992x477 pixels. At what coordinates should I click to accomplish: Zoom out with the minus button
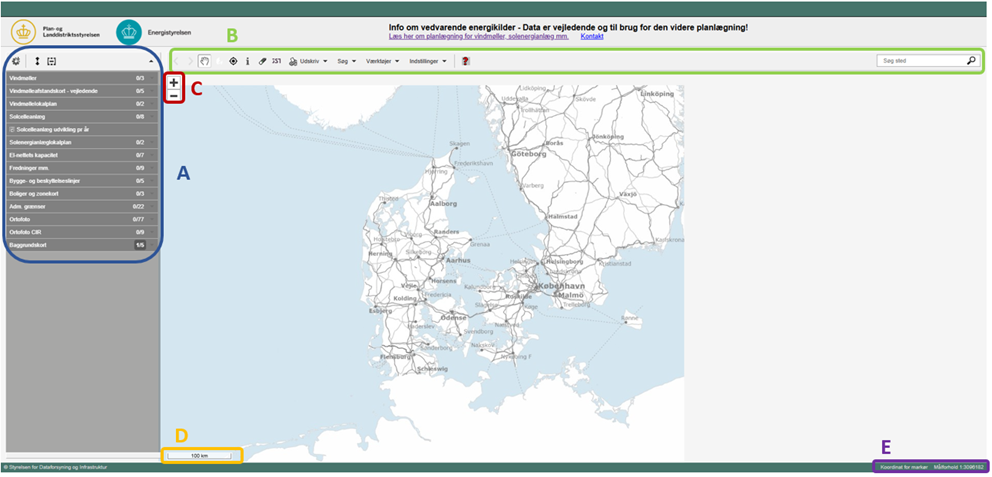pos(174,96)
